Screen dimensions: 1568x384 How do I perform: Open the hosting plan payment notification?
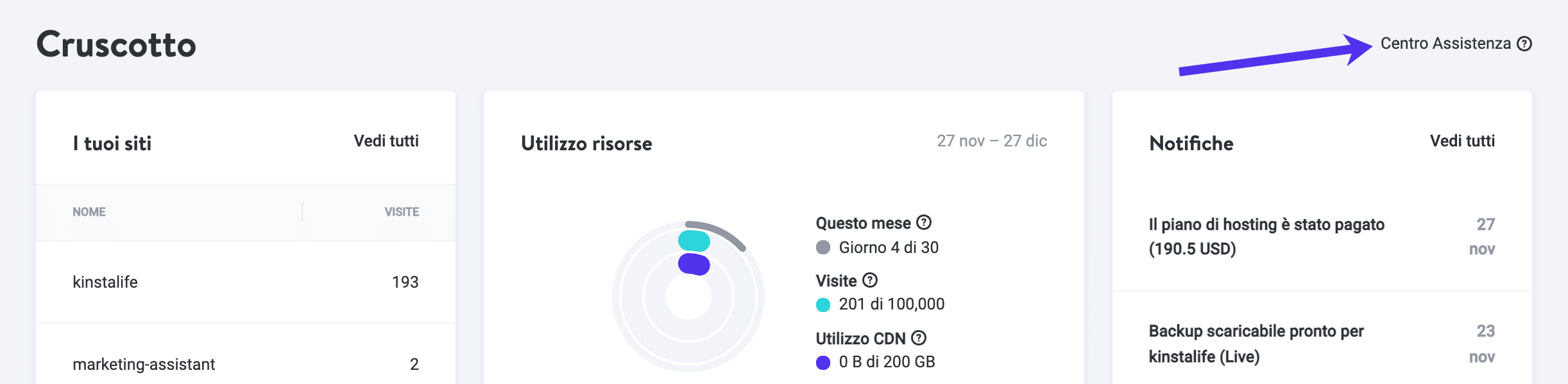(x=1266, y=236)
